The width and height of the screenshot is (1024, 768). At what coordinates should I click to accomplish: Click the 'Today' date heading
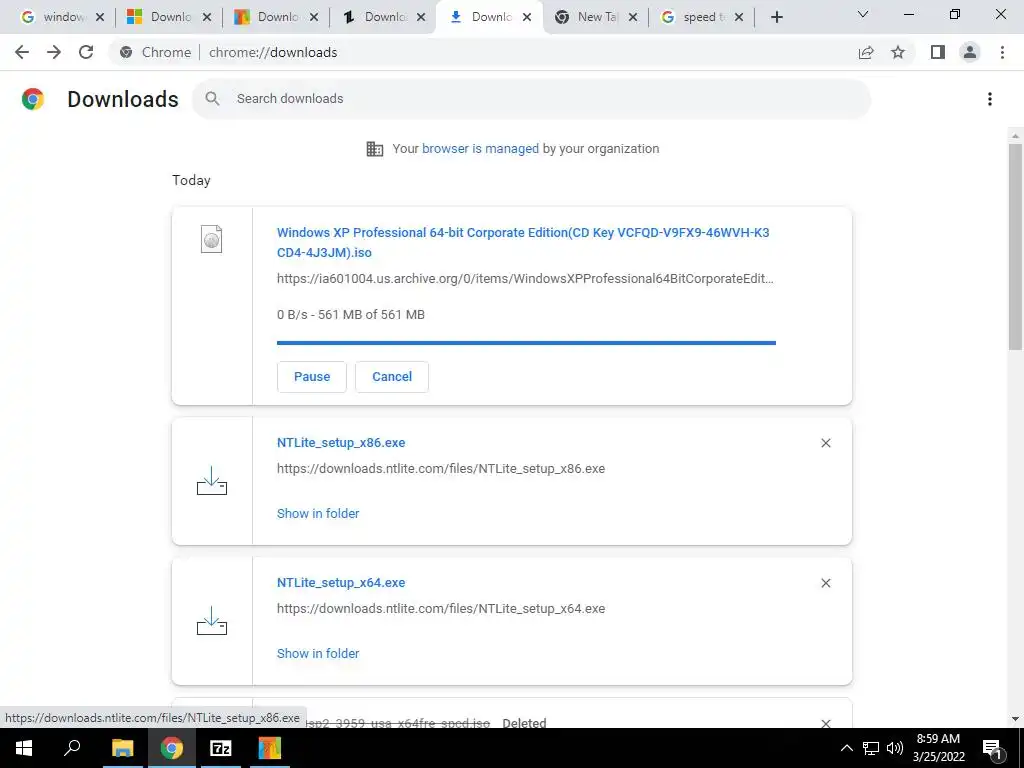(191, 180)
